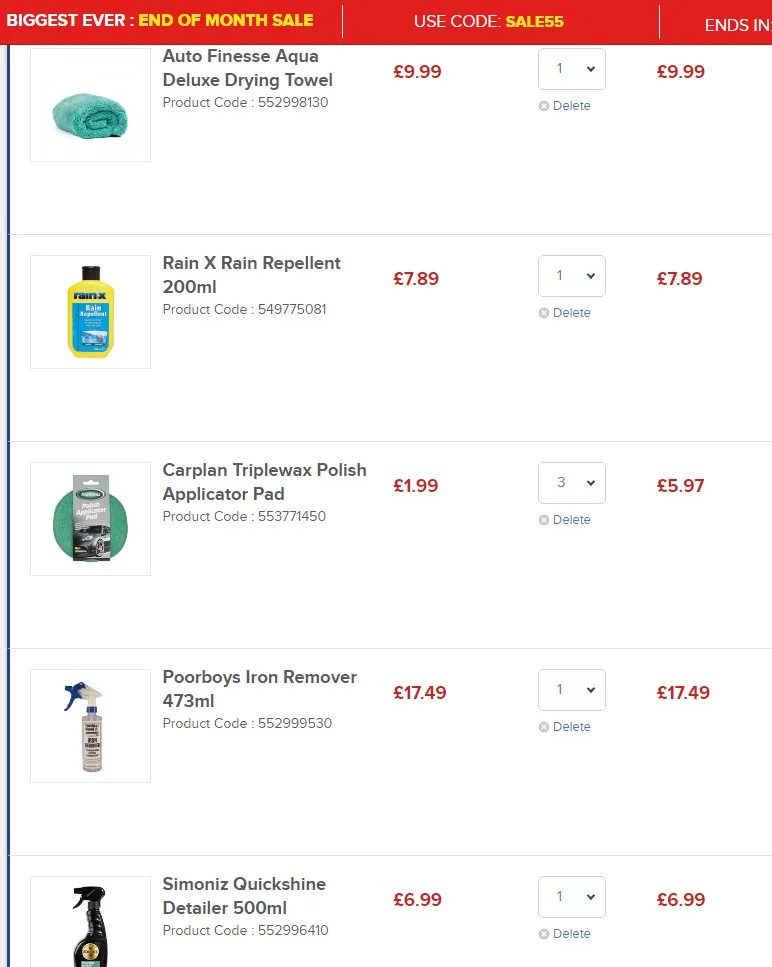
Task: Expand quantity selector for Poorboys Iron Remover
Action: coord(572,690)
